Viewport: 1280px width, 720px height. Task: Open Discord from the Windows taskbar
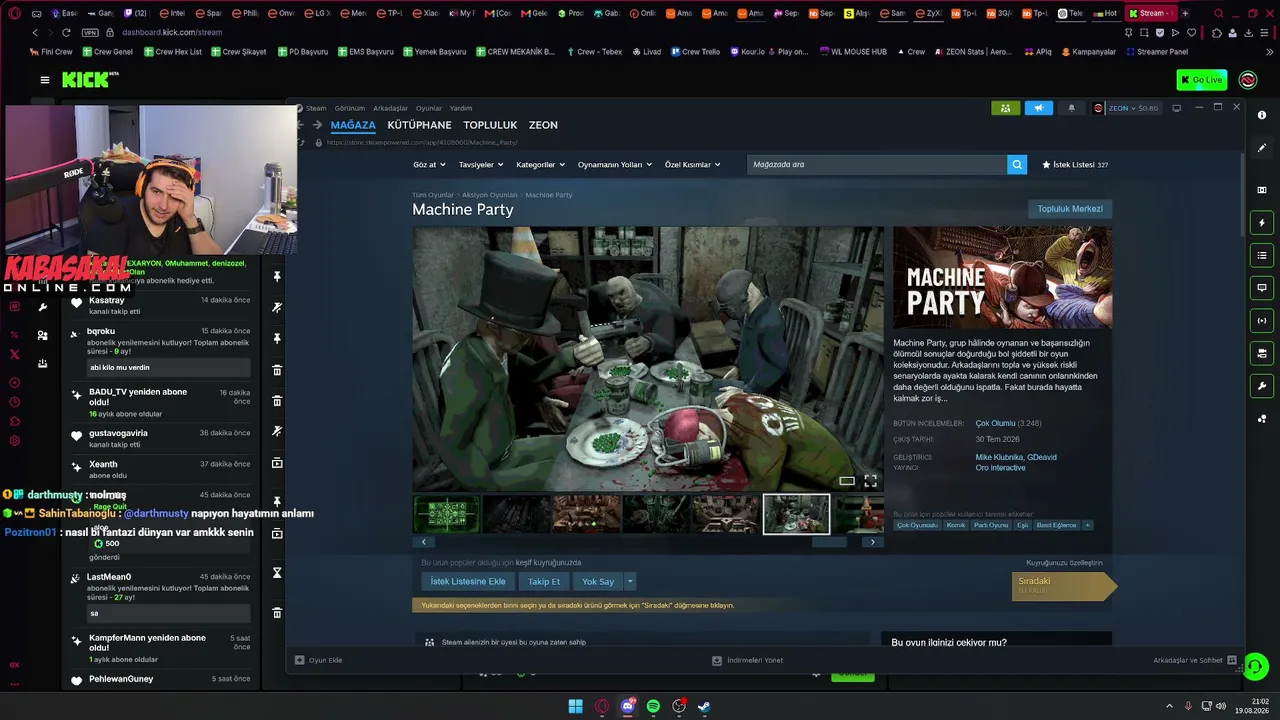[627, 706]
